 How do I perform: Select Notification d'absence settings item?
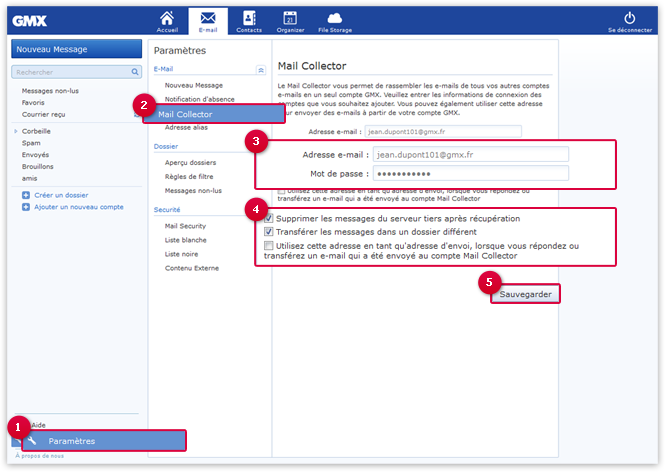199,99
